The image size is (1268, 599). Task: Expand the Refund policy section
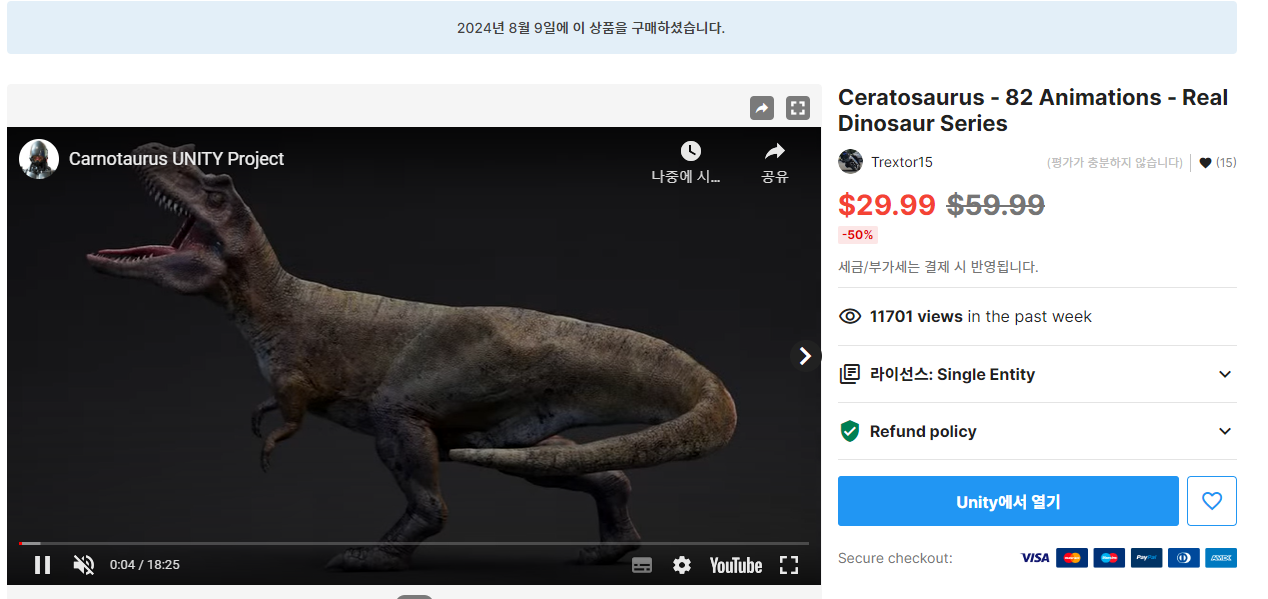point(1037,431)
